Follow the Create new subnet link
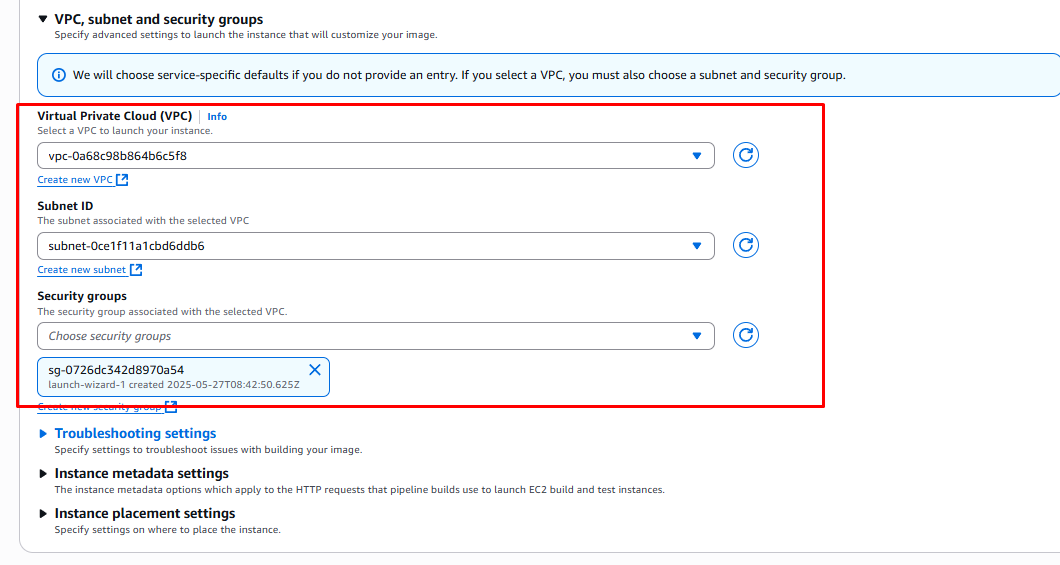The width and height of the screenshot is (1060, 565). click(82, 270)
